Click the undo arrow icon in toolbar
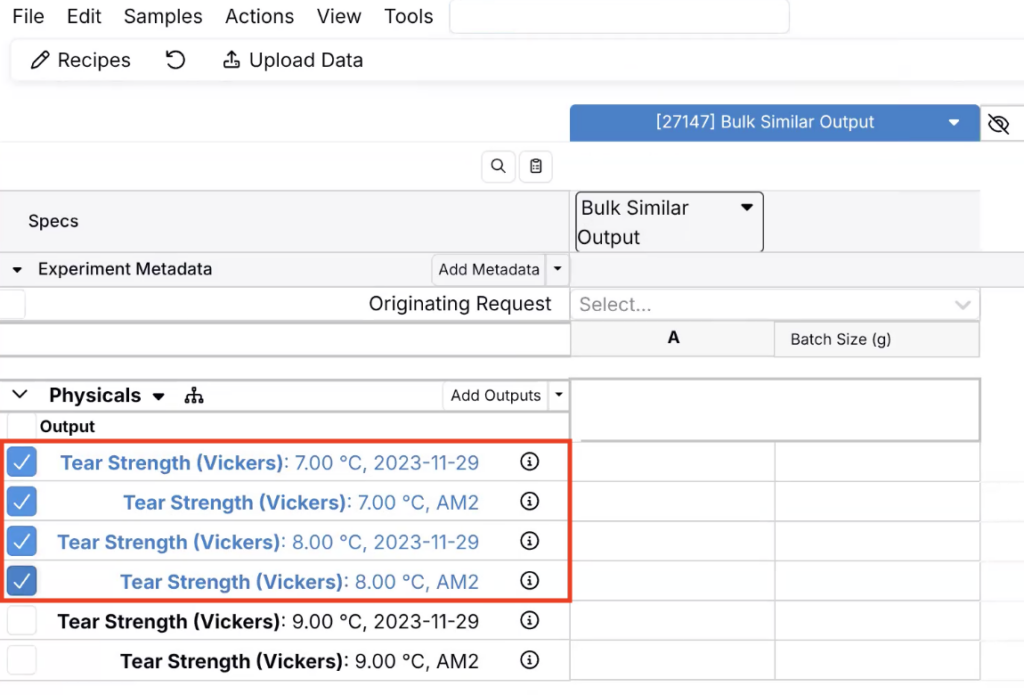The height and width of the screenshot is (695, 1024). click(x=176, y=60)
